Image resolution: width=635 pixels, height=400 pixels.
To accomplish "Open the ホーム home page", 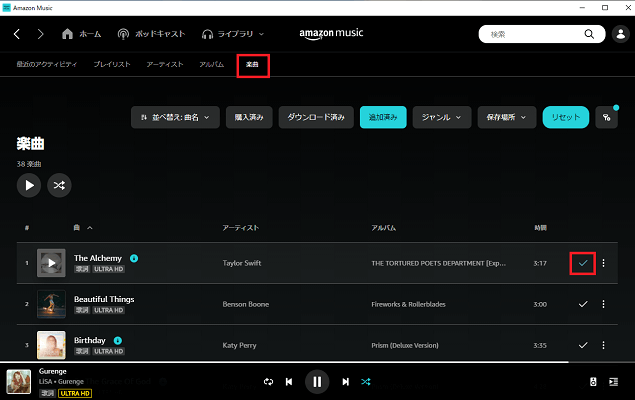I will coord(81,34).
